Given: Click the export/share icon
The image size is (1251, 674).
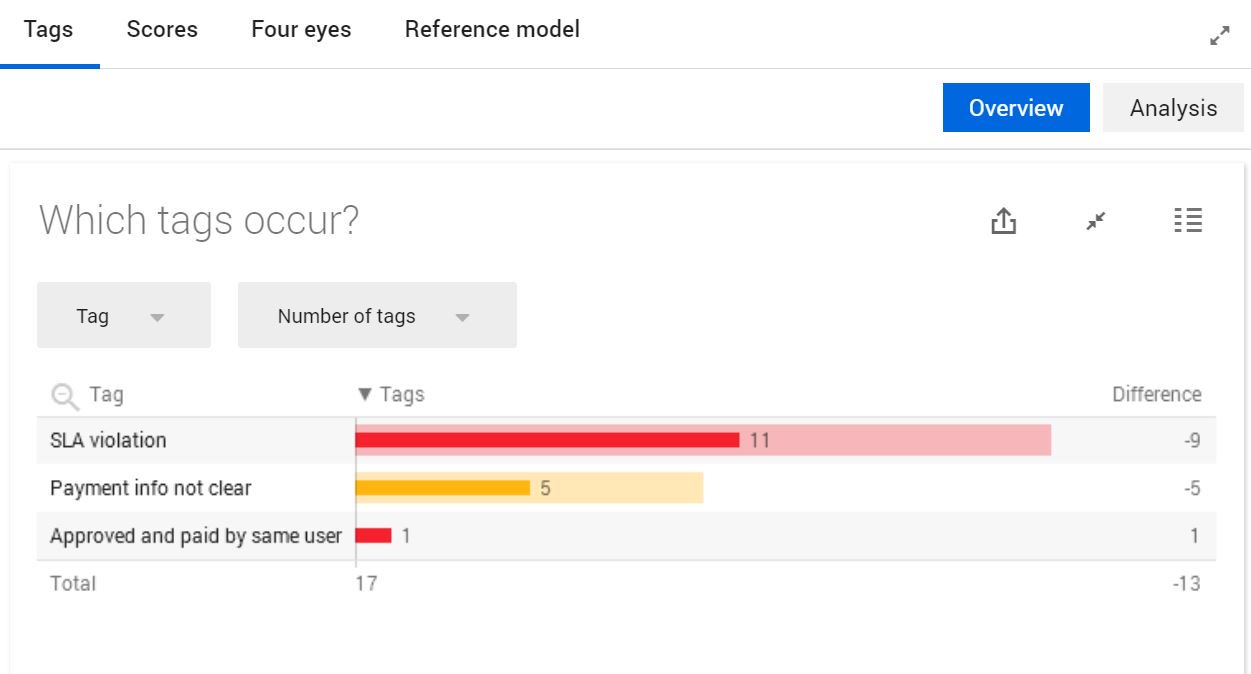Looking at the screenshot, I should pyautogui.click(x=1003, y=221).
